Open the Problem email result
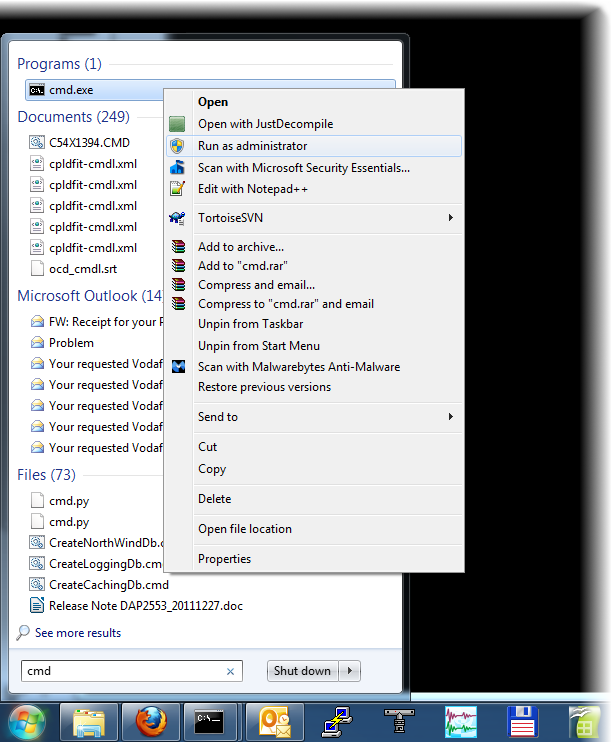The image size is (612, 742). point(71,343)
